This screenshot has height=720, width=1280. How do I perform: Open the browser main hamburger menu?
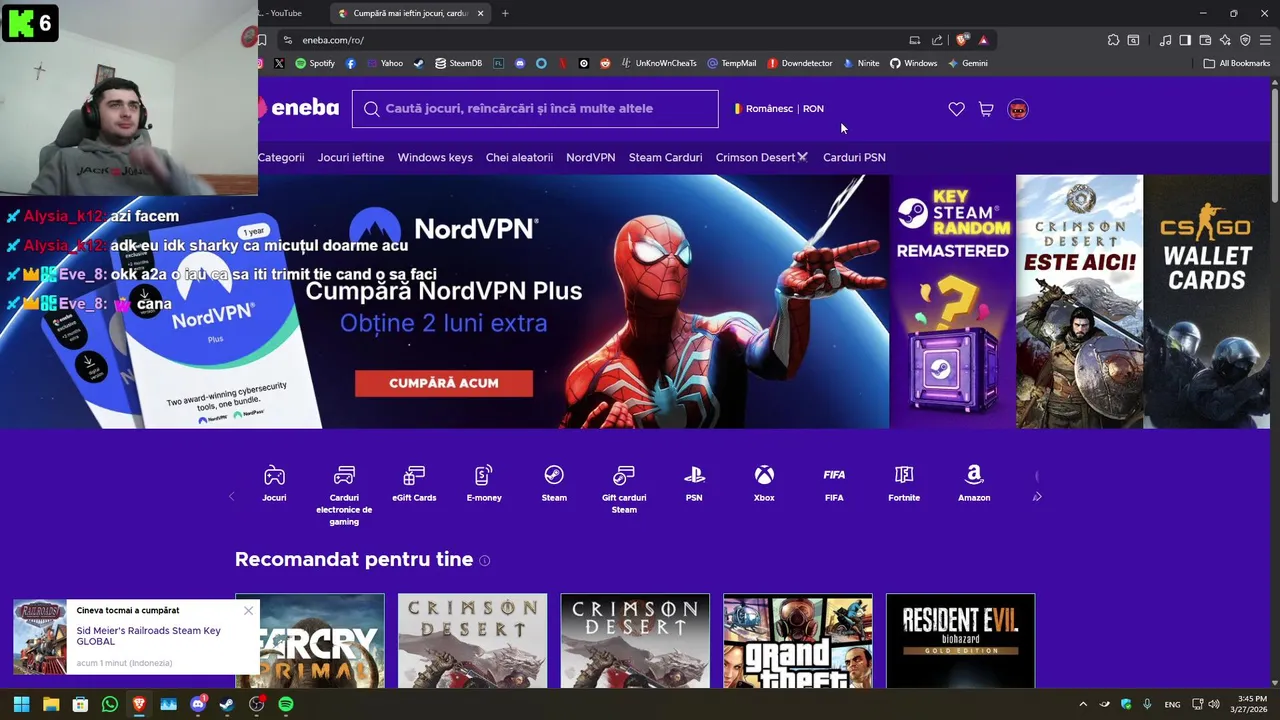click(1266, 40)
